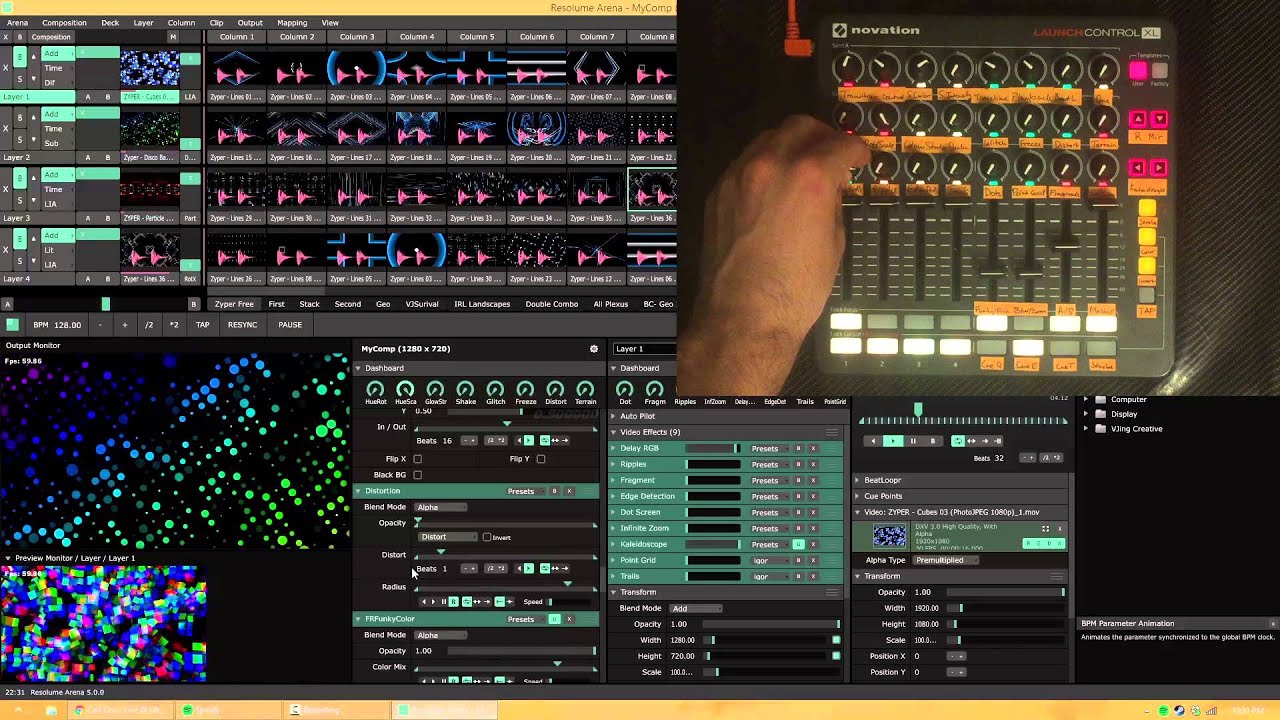This screenshot has height=720, width=1280.
Task: Open the Video Effects panel menu
Action: coord(831,432)
